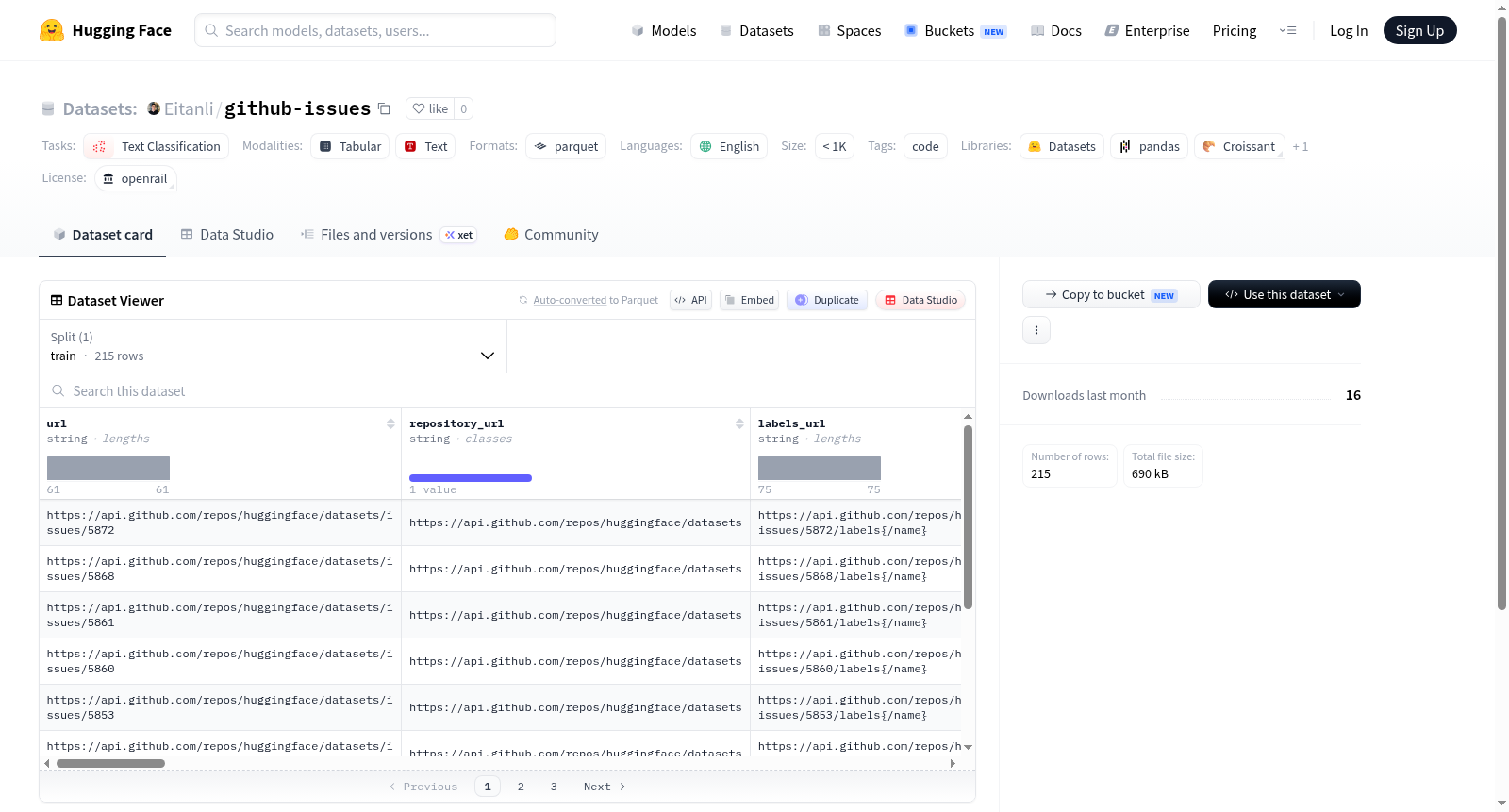Image resolution: width=1509 pixels, height=812 pixels.
Task: Select the issues/5853 url cell
Action: (220, 707)
